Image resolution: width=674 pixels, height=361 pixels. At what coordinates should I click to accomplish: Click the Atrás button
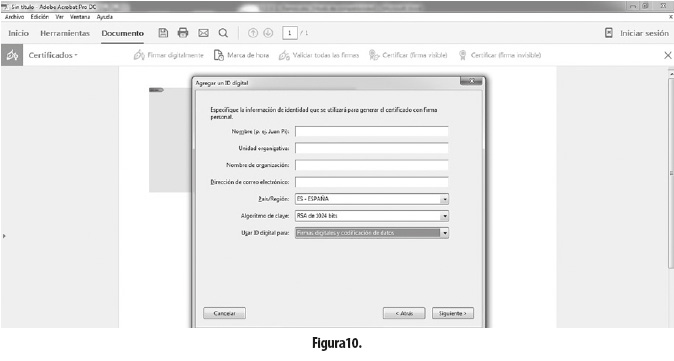click(x=404, y=313)
